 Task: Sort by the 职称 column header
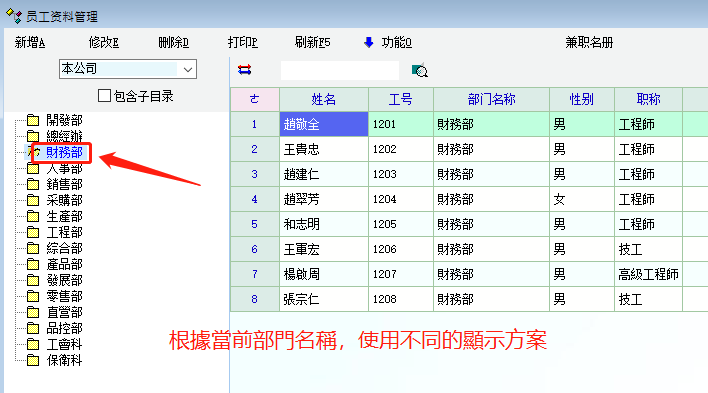click(x=648, y=99)
